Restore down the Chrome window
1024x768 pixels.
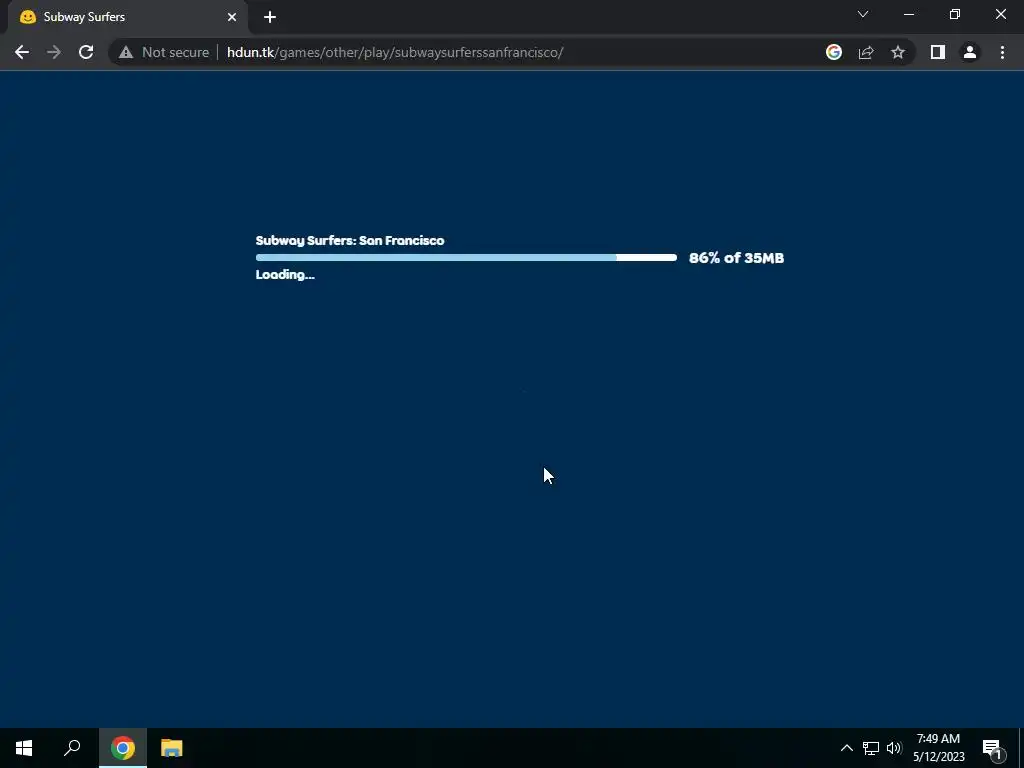click(x=955, y=14)
